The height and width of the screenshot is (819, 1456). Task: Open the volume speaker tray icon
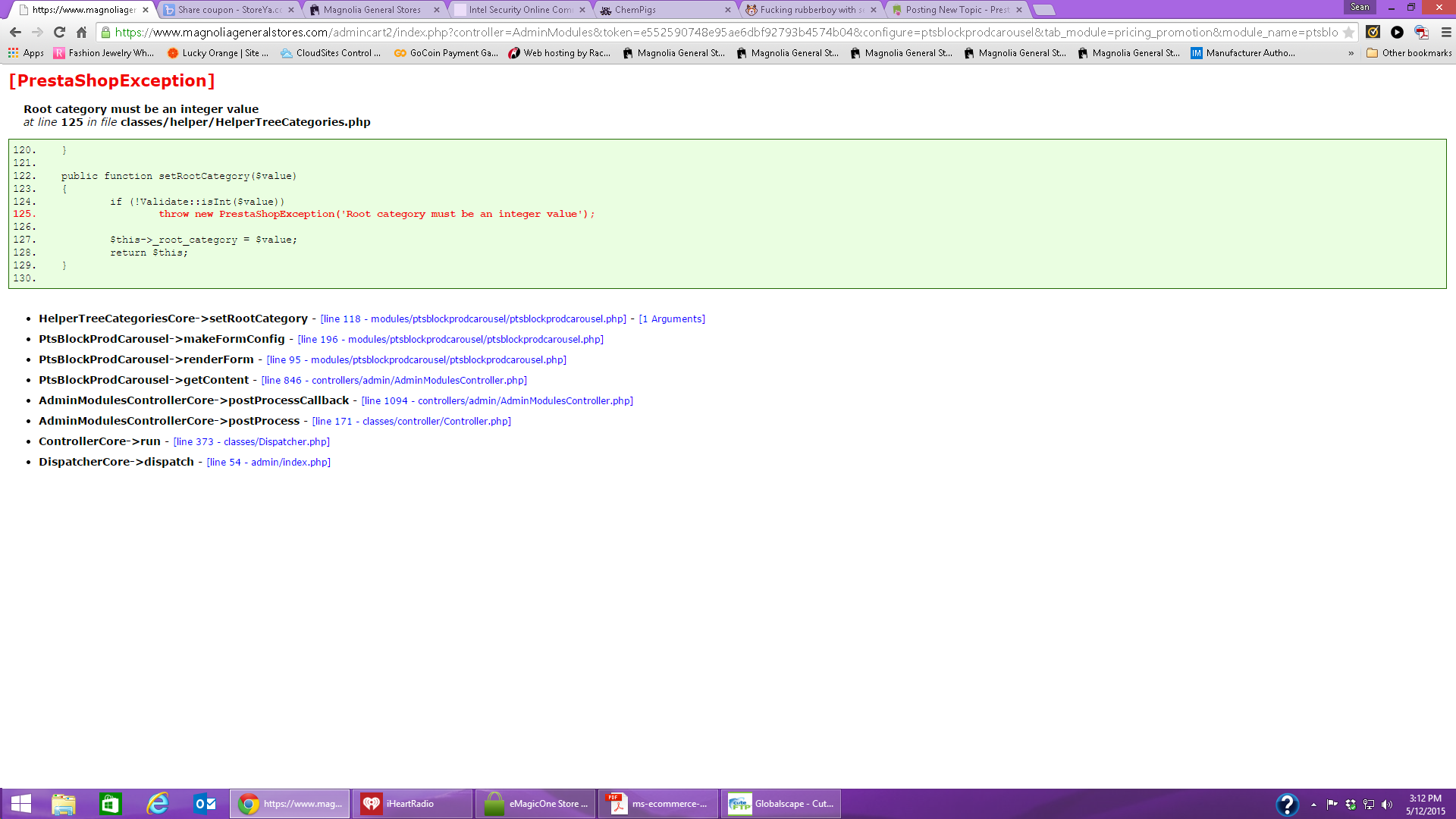(x=1387, y=805)
